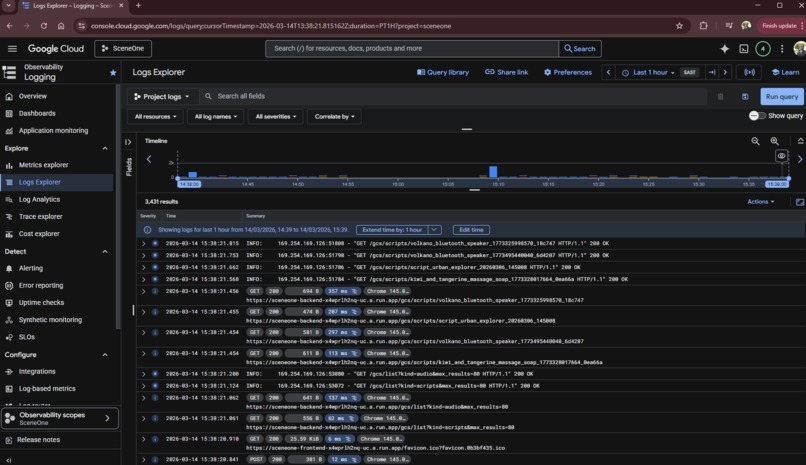Open the All resources filter dropdown
This screenshot has height=465, width=806.
pyautogui.click(x=155, y=117)
